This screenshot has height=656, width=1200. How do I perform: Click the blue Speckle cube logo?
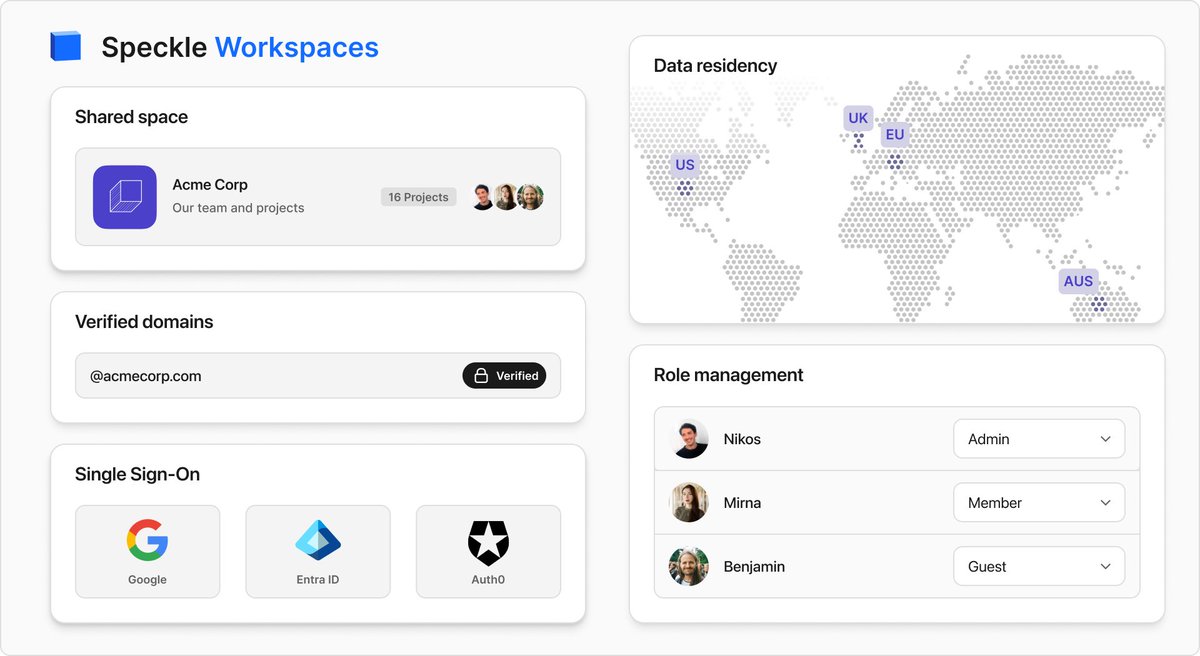(x=65, y=46)
